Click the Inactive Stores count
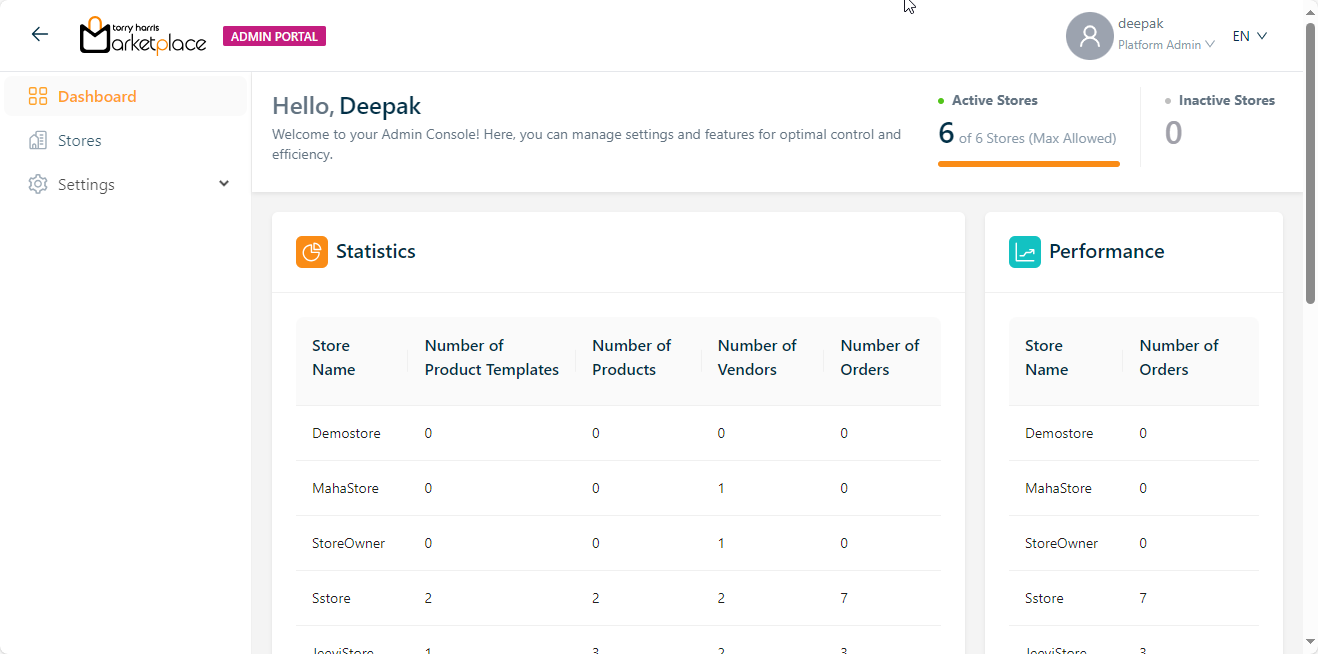This screenshot has width=1318, height=654. coord(1174,133)
